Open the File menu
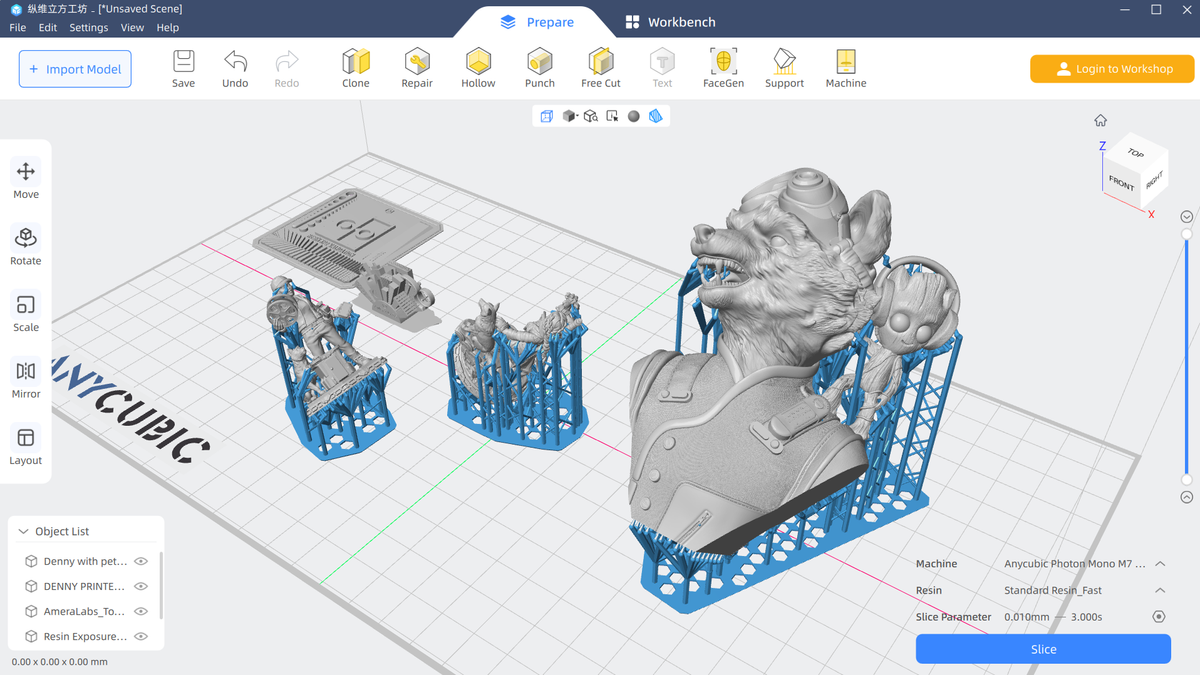The image size is (1200, 675). coord(18,28)
